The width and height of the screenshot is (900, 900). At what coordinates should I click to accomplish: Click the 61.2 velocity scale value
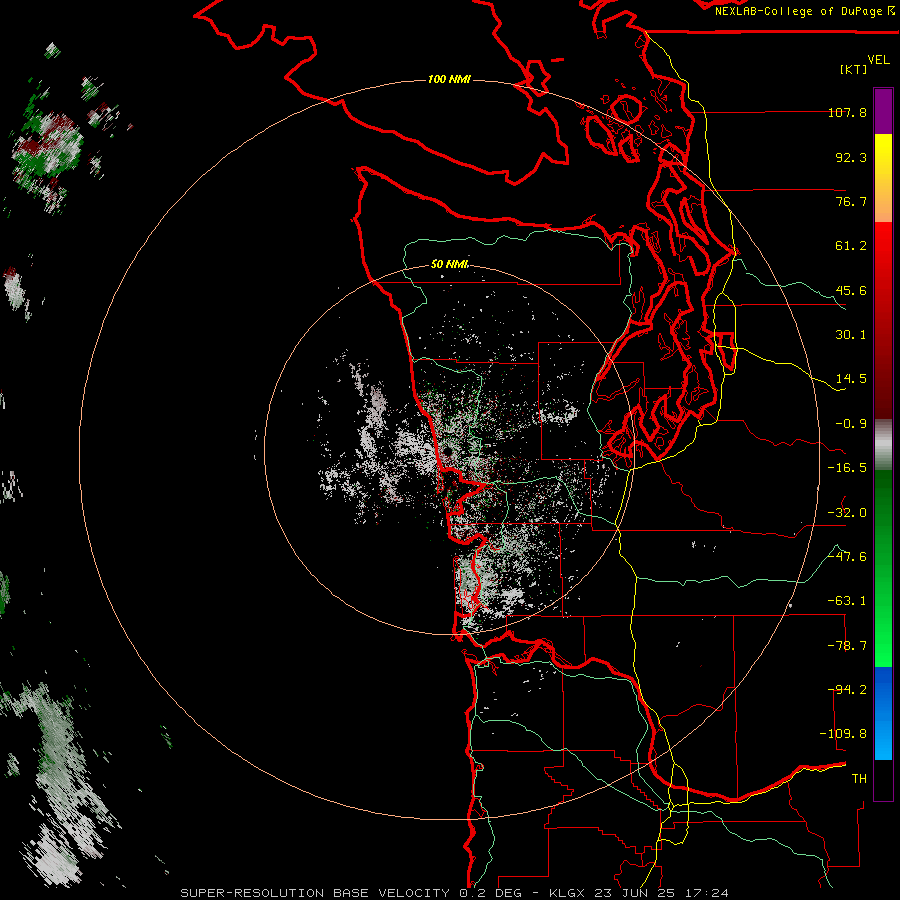(851, 246)
